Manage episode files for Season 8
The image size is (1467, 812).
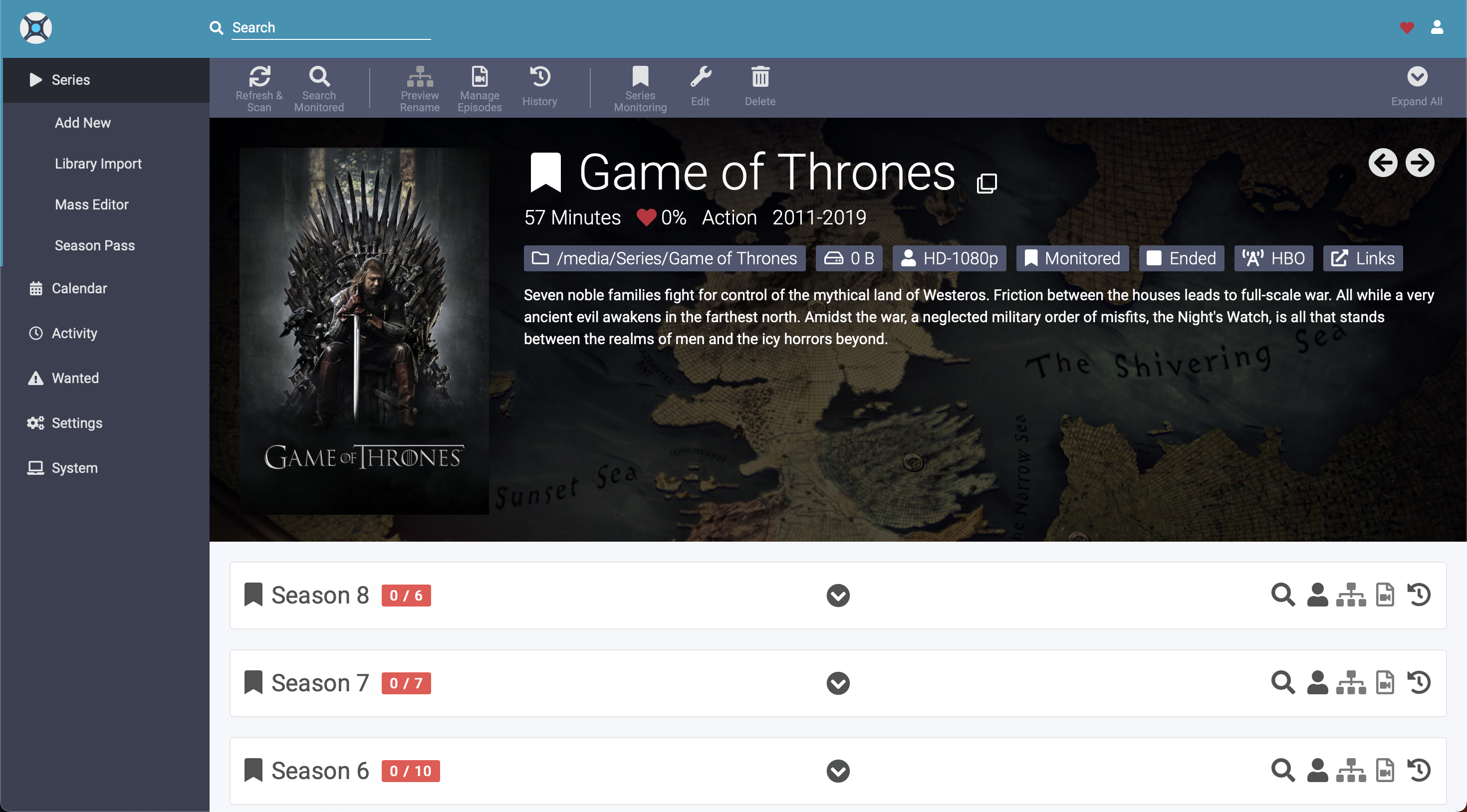pos(1385,595)
